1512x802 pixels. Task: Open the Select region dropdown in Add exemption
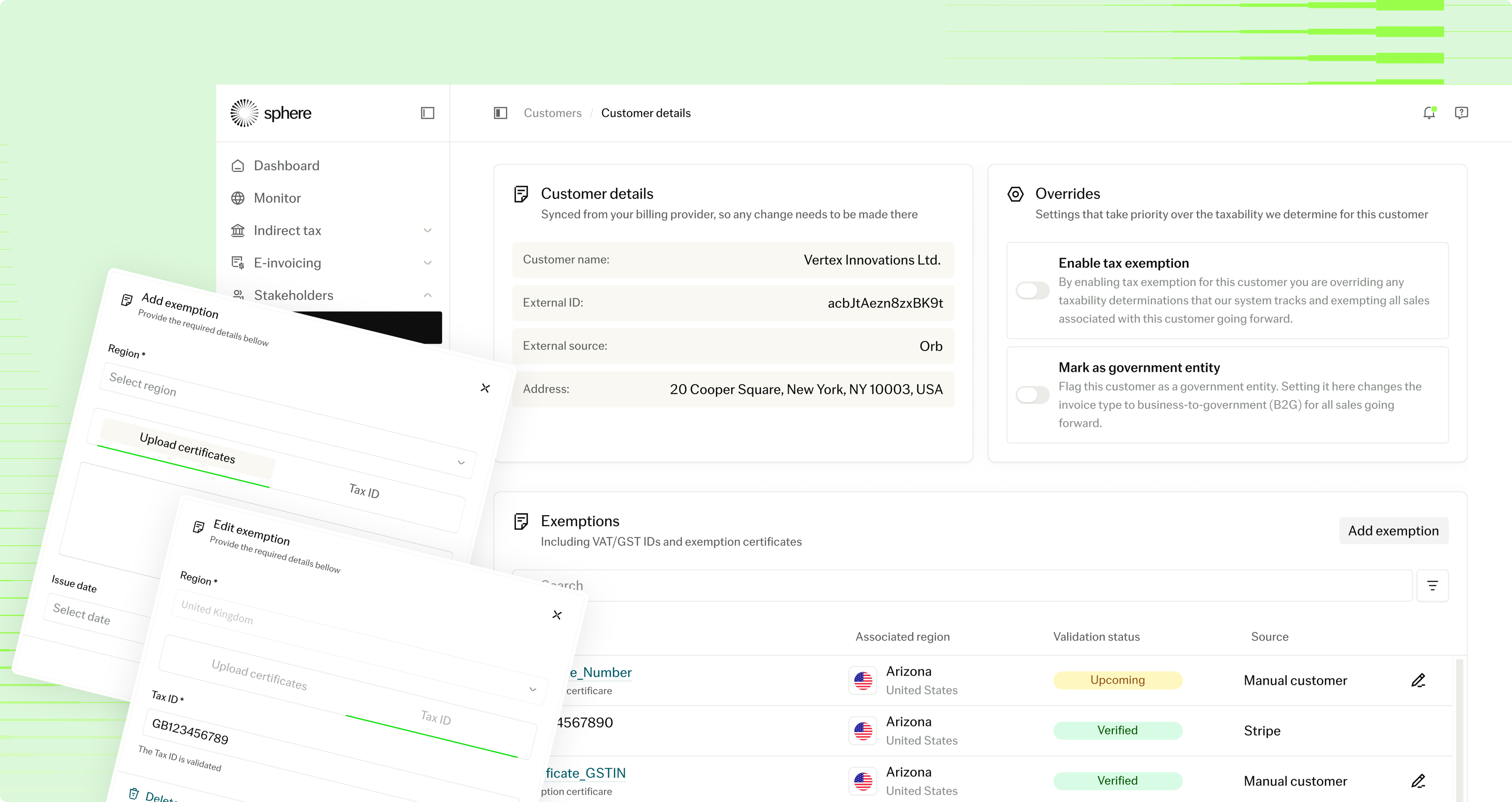287,421
